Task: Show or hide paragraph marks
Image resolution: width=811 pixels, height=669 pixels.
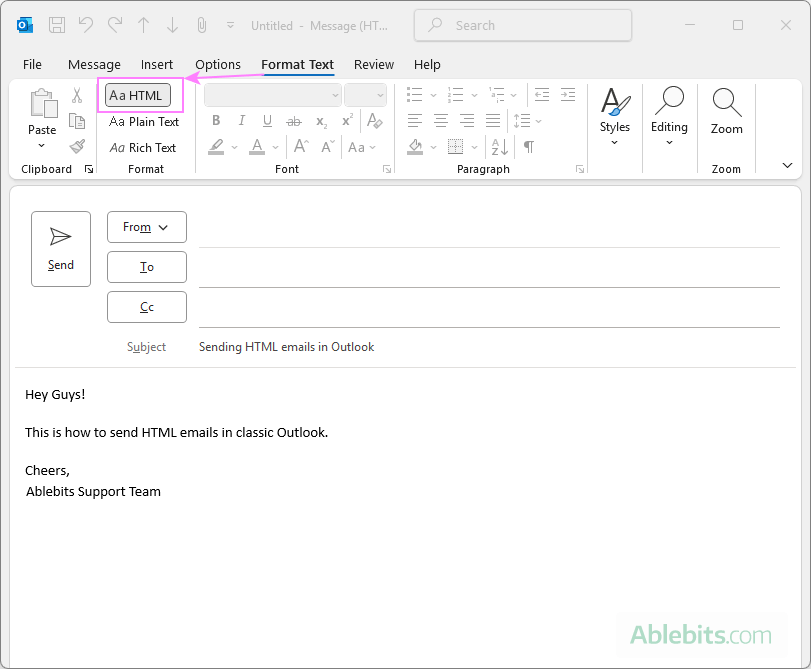Action: point(529,147)
